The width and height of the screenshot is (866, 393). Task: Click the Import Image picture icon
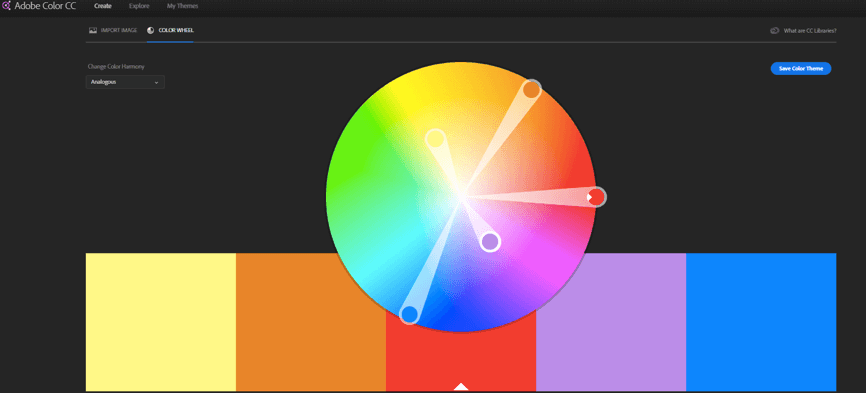pyautogui.click(x=93, y=30)
